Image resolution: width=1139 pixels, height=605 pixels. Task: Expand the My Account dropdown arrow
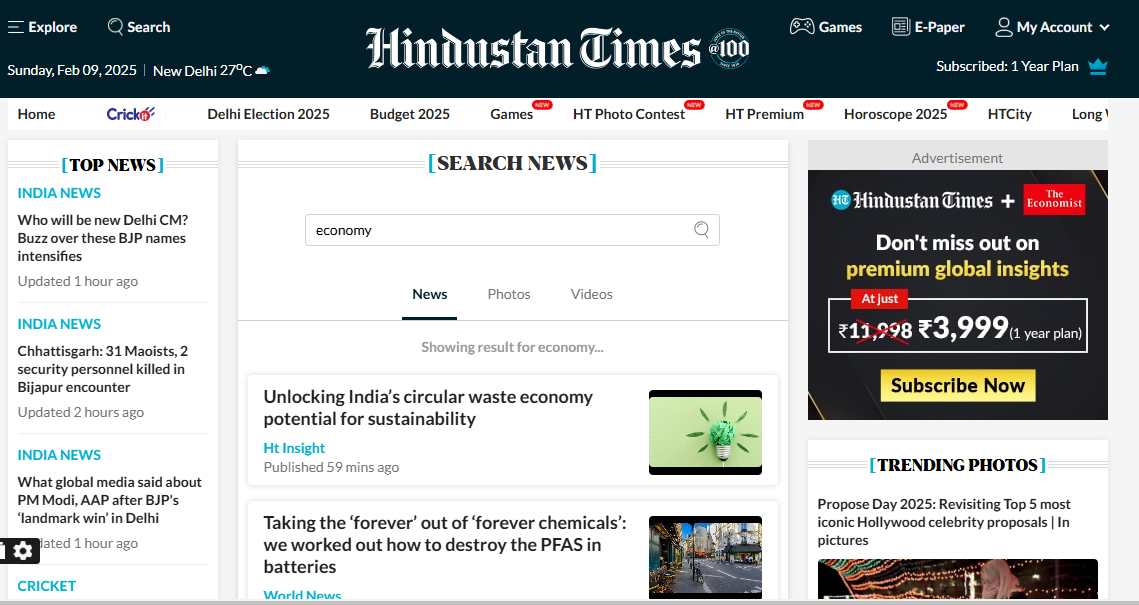(1105, 28)
